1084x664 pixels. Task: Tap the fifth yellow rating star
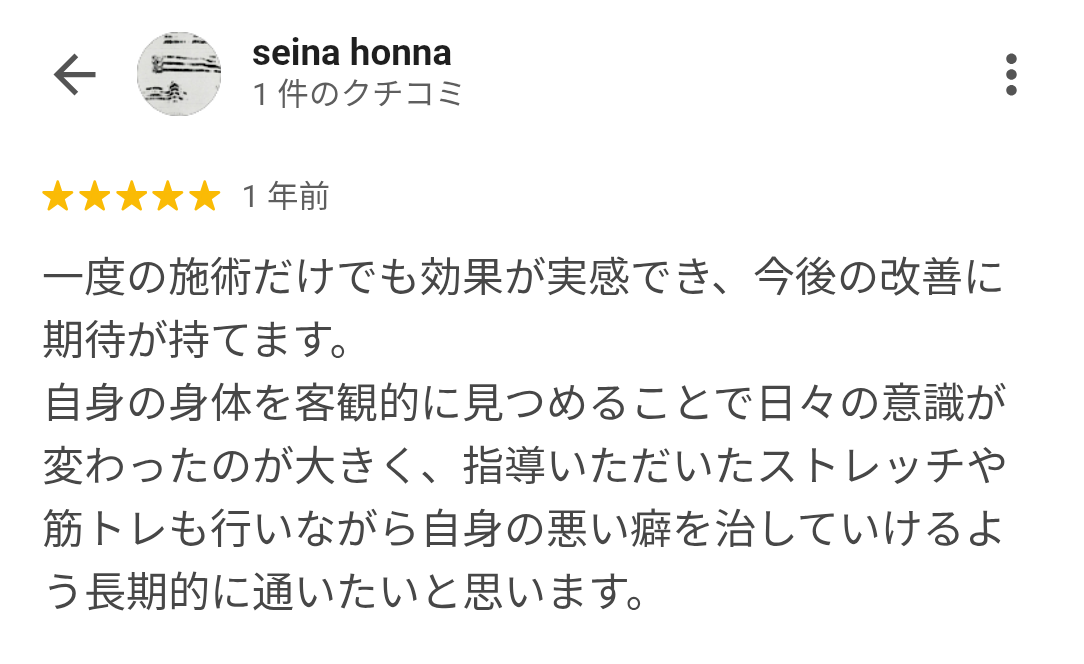pyautogui.click(x=204, y=197)
